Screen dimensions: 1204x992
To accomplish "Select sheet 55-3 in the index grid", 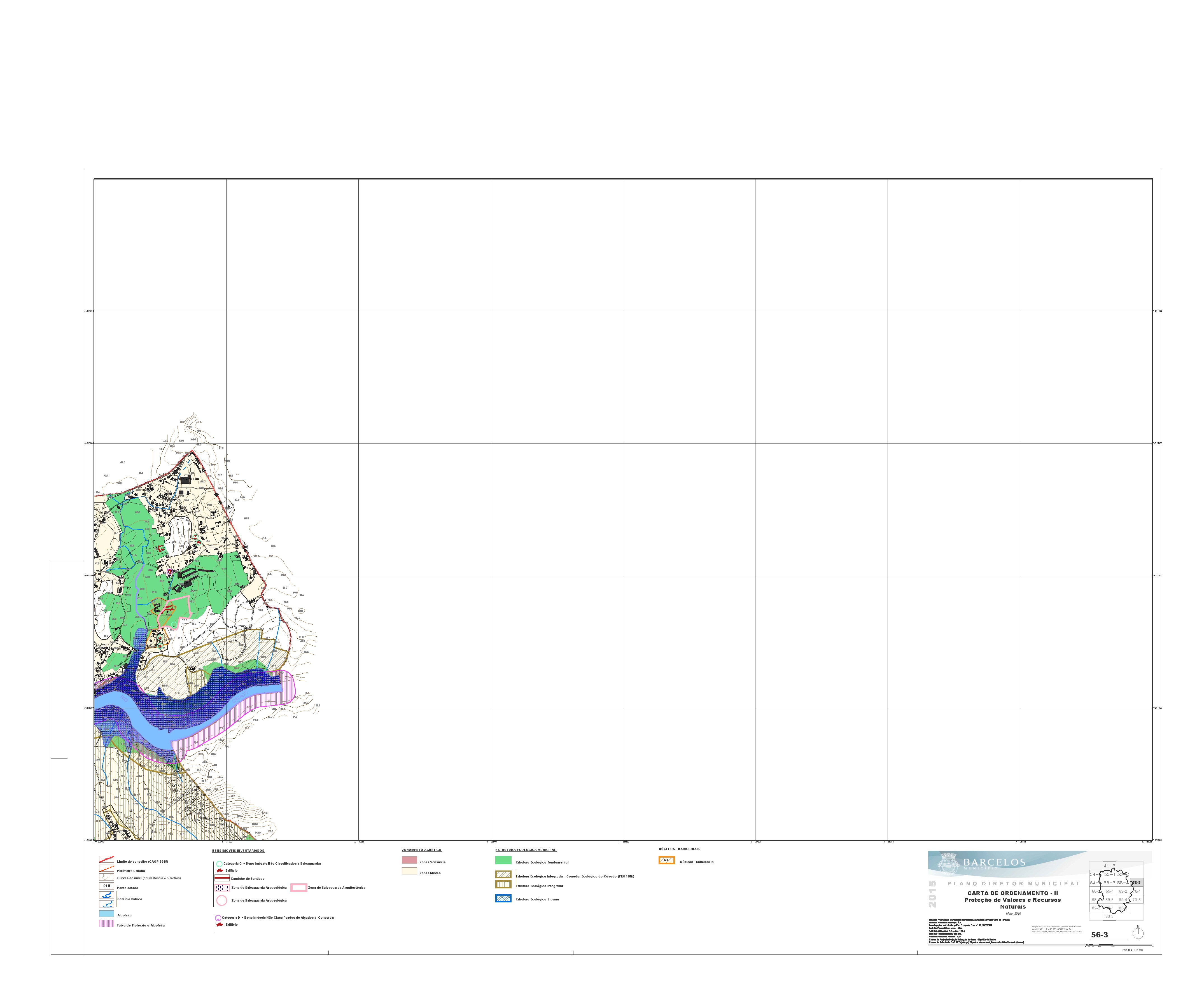I will pyautogui.click(x=1110, y=882).
